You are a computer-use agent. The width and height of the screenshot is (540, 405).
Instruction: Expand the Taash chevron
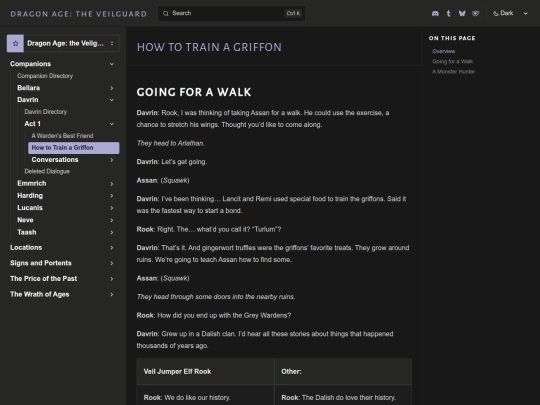[x=112, y=232]
